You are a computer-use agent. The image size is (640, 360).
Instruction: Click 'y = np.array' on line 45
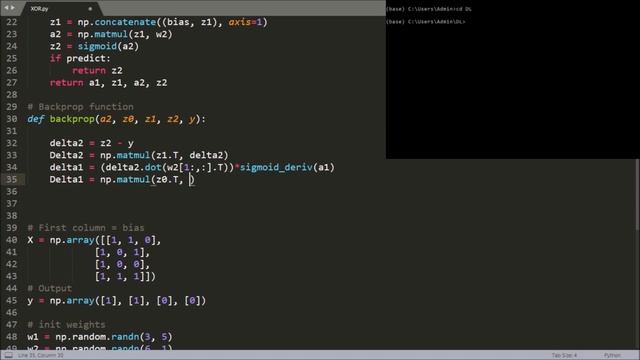[x=61, y=300]
